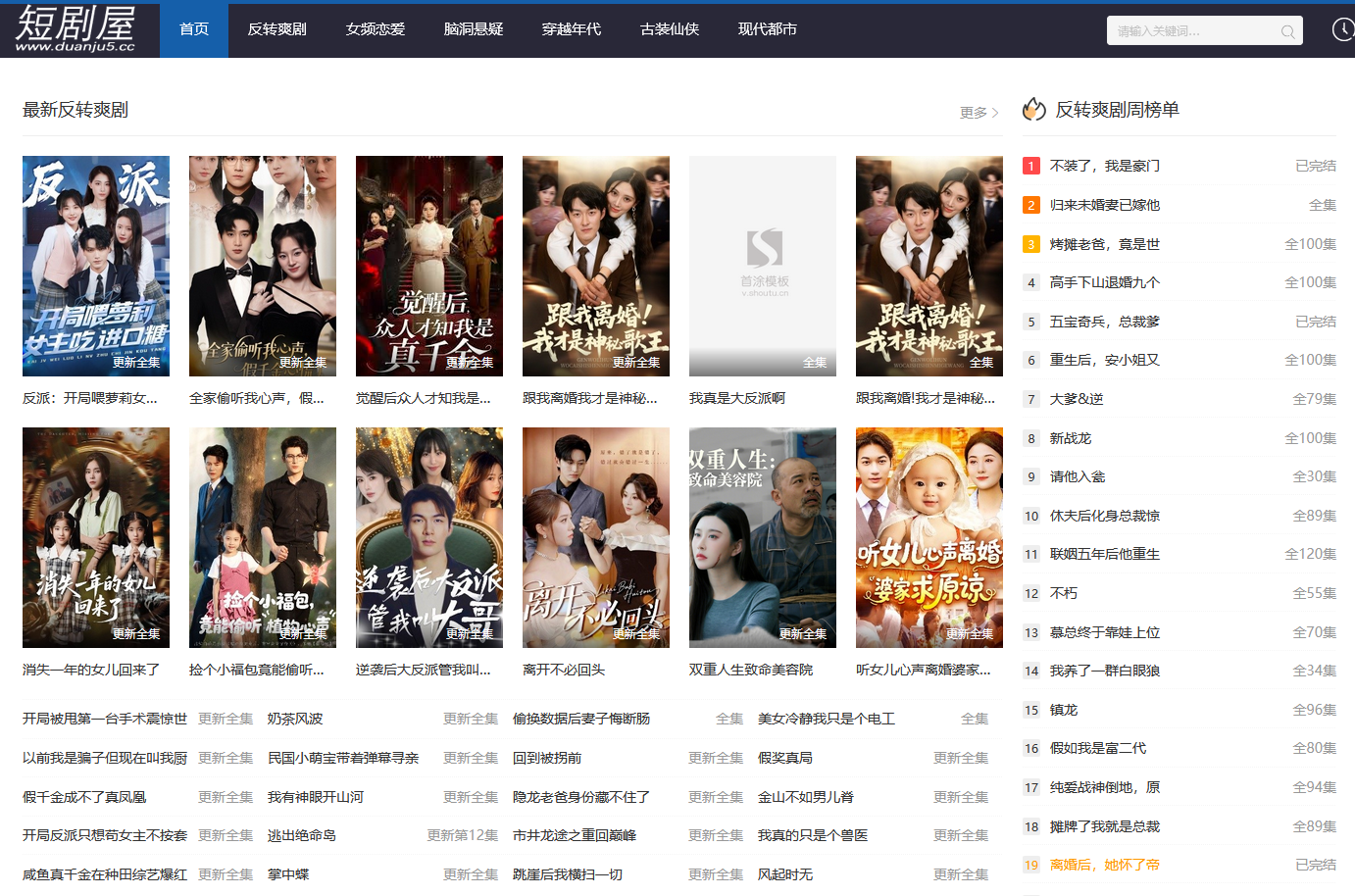Go to the 脑洞悬疑 category
The height and width of the screenshot is (896, 1355).
[474, 29]
